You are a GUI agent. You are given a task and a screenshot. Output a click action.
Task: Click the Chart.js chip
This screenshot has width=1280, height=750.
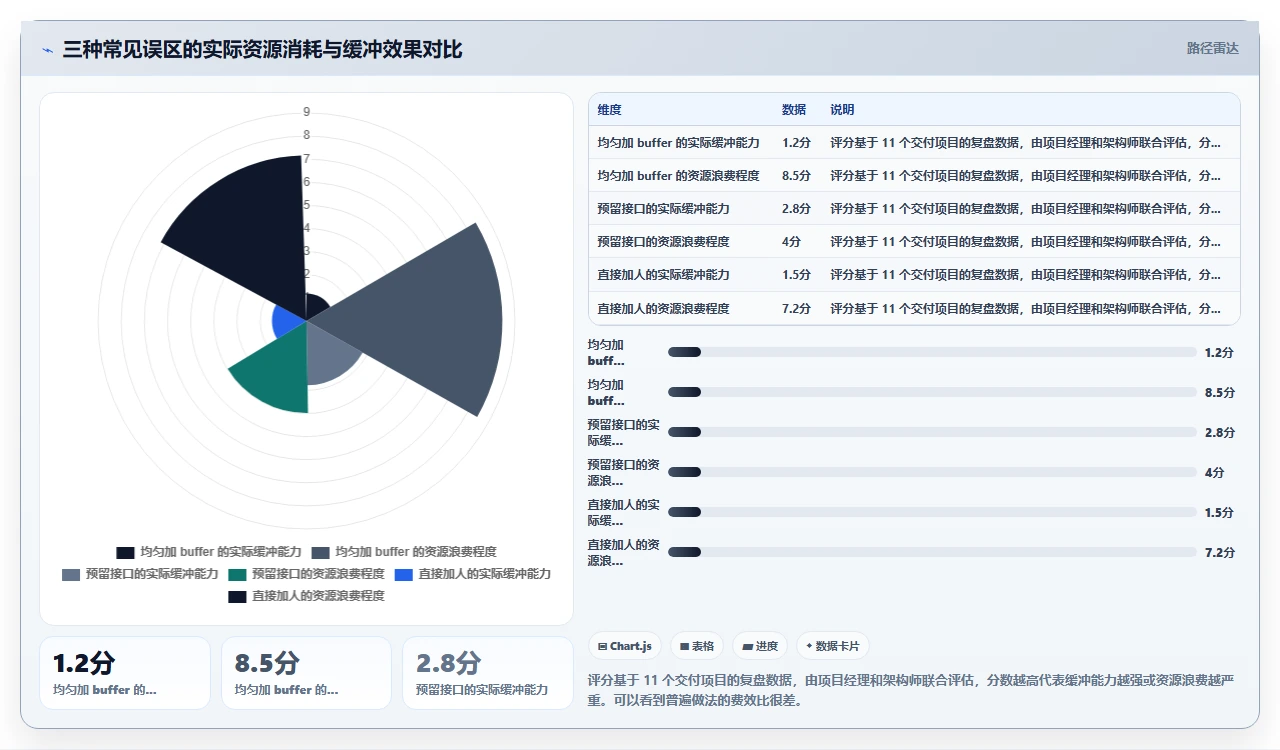tap(624, 646)
